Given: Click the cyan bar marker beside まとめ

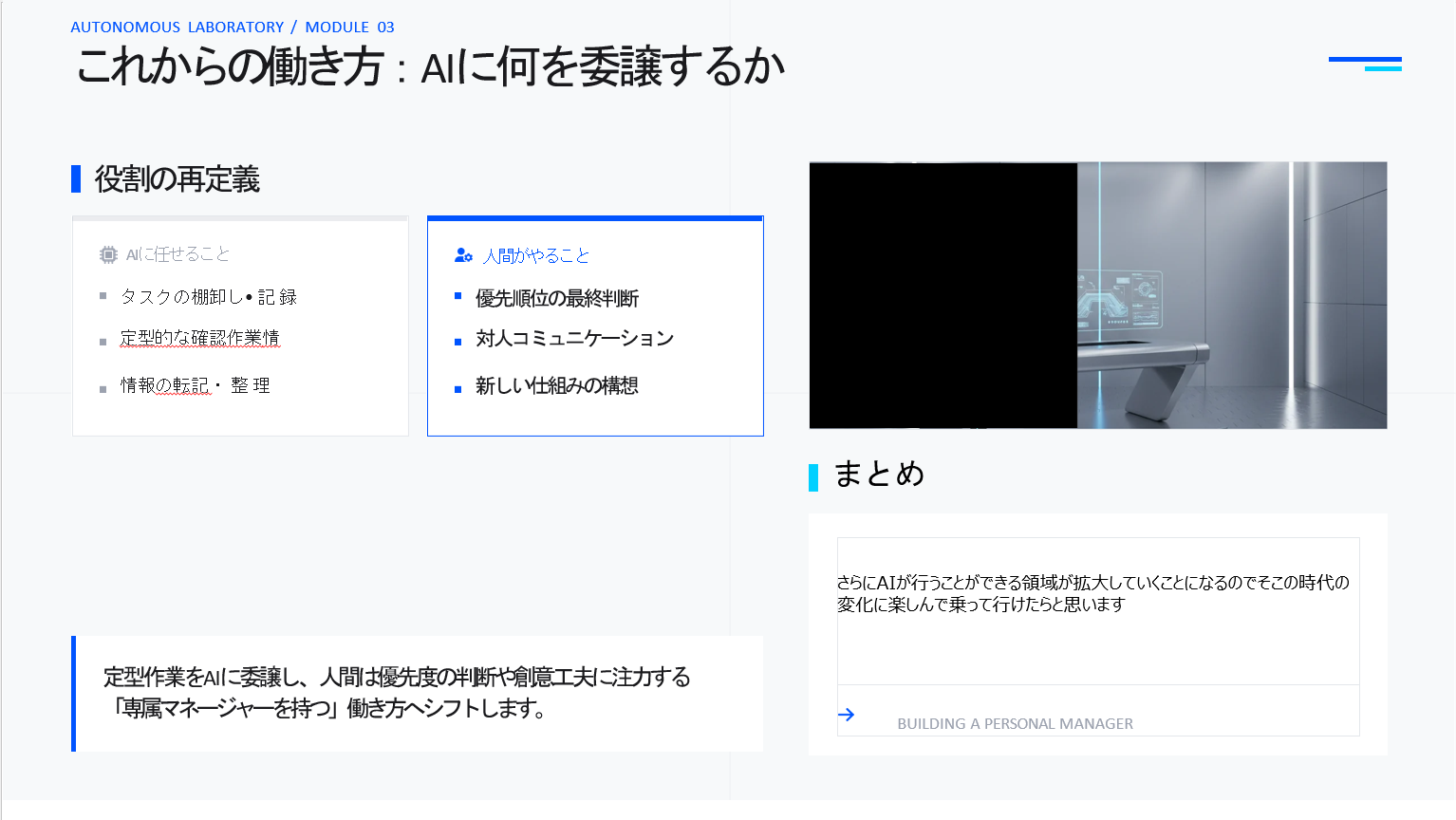Looking at the screenshot, I should [x=813, y=477].
